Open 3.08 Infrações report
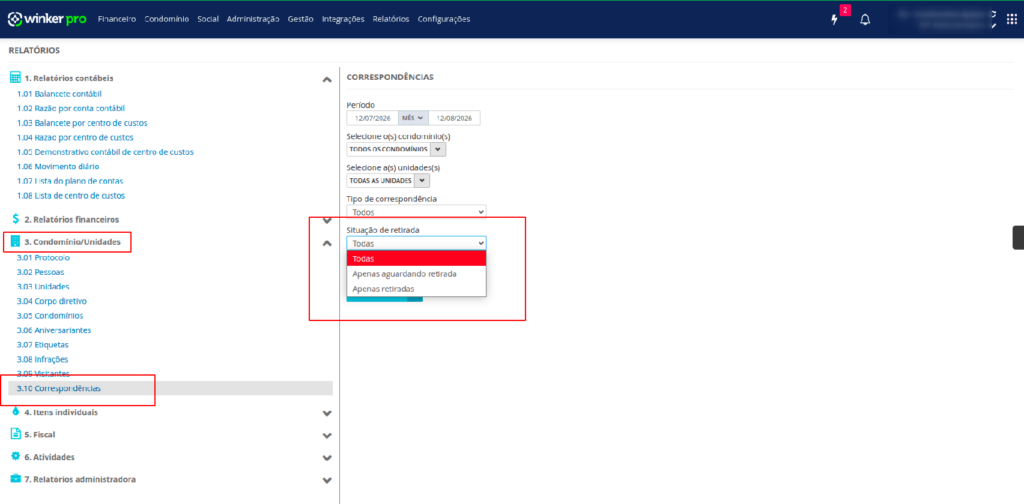The height and width of the screenshot is (504, 1024). (42, 359)
